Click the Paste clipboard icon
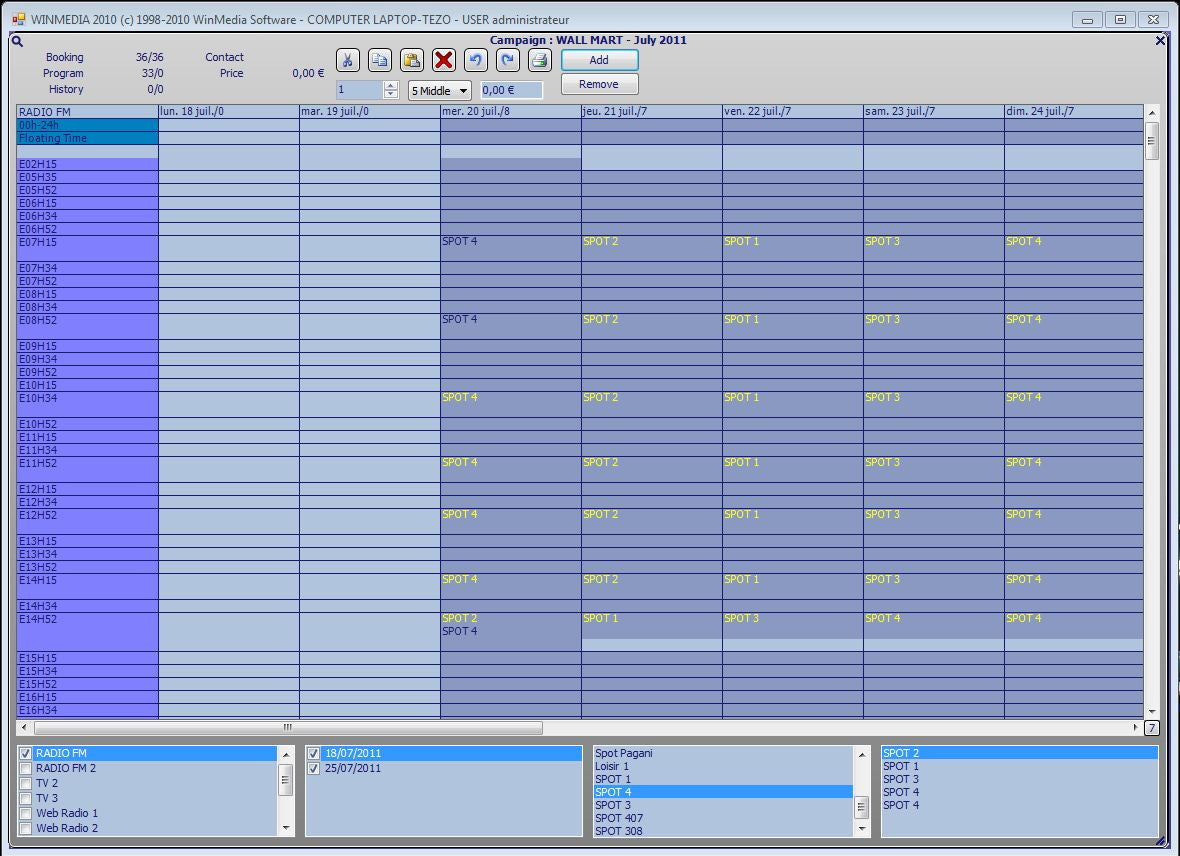The height and width of the screenshot is (856, 1180). pyautogui.click(x=412, y=60)
